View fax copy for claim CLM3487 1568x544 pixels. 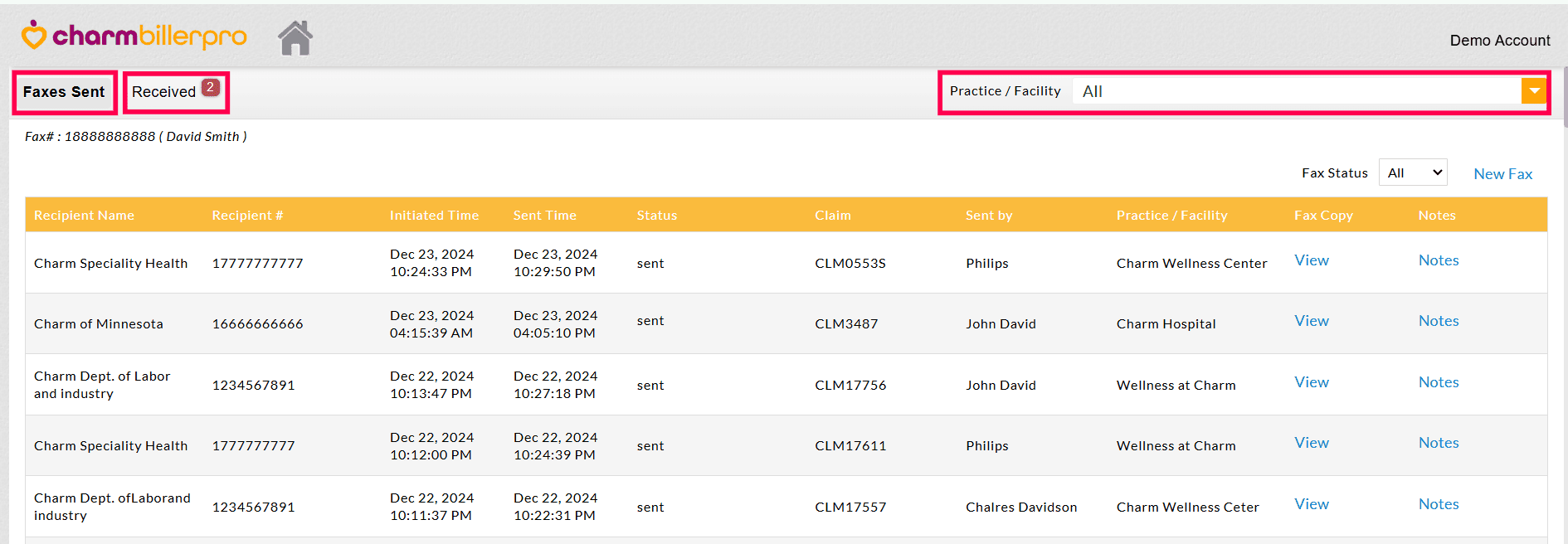click(x=1311, y=321)
